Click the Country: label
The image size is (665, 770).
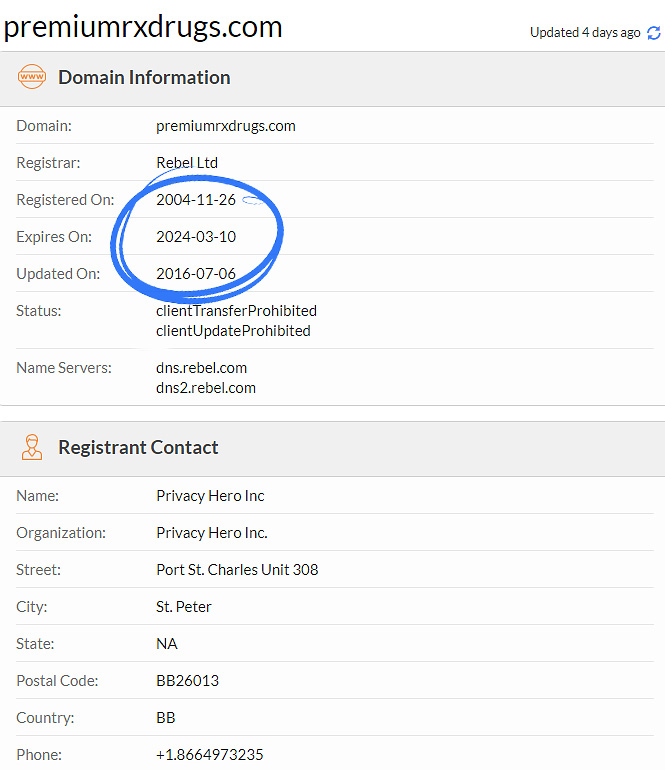coord(45,718)
